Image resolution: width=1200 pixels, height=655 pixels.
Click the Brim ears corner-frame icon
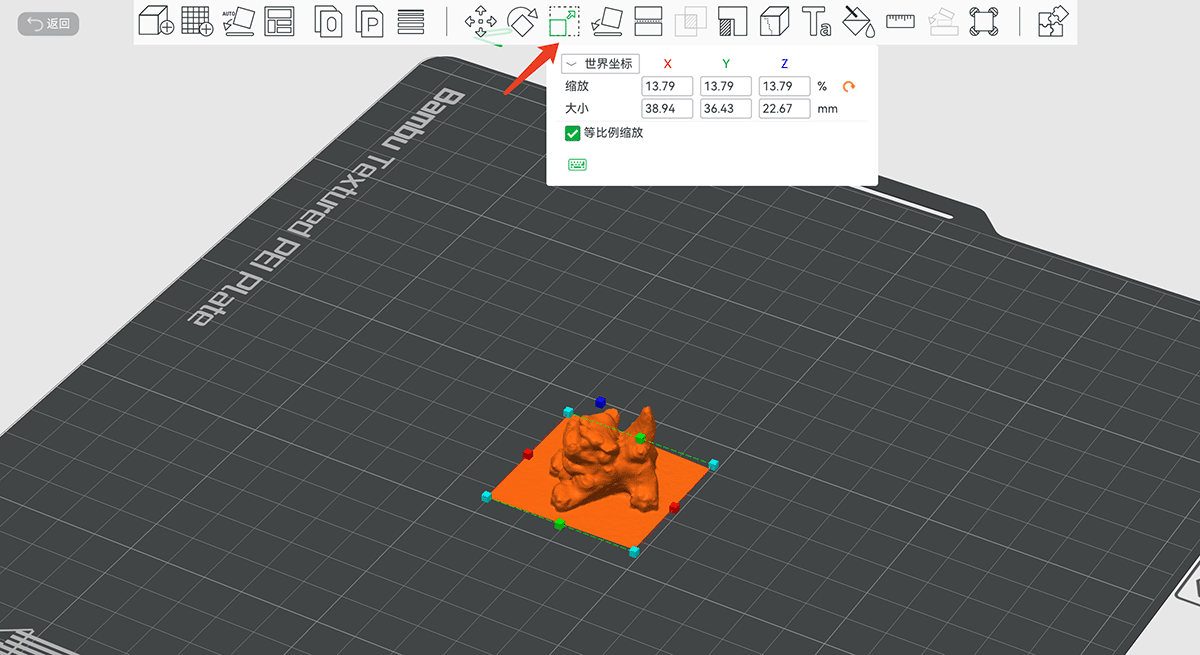pos(984,22)
